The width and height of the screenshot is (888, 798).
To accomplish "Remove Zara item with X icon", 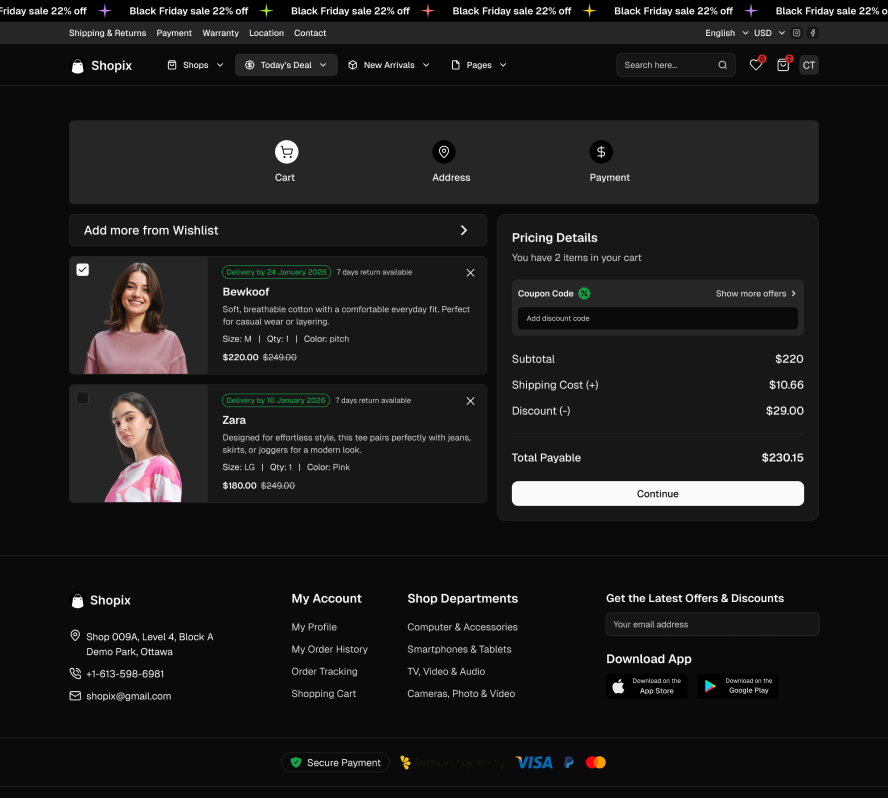I will click(x=470, y=401).
